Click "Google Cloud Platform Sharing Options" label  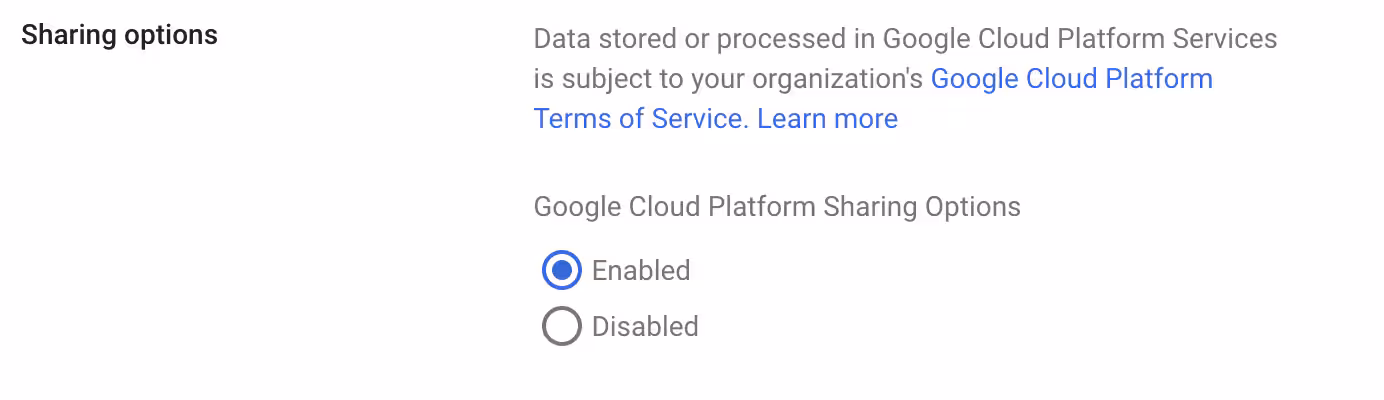[777, 207]
